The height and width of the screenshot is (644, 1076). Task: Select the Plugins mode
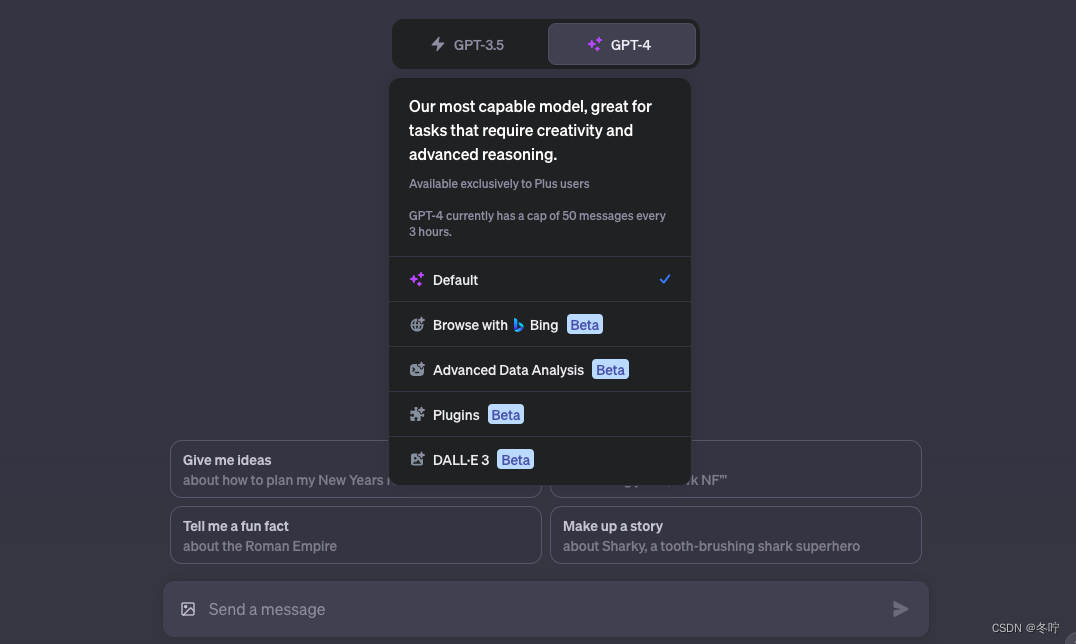pyautogui.click(x=540, y=415)
